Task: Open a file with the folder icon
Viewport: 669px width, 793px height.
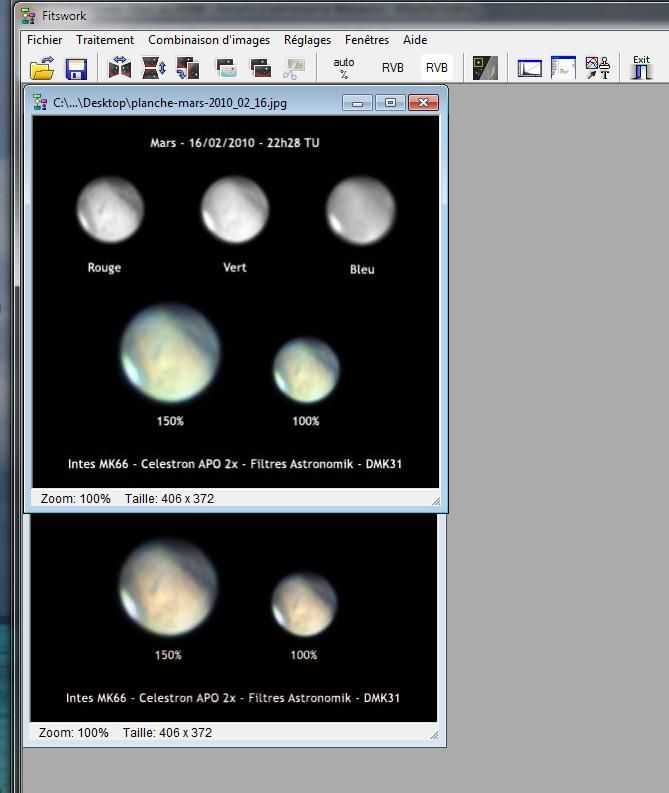Action: [42, 68]
